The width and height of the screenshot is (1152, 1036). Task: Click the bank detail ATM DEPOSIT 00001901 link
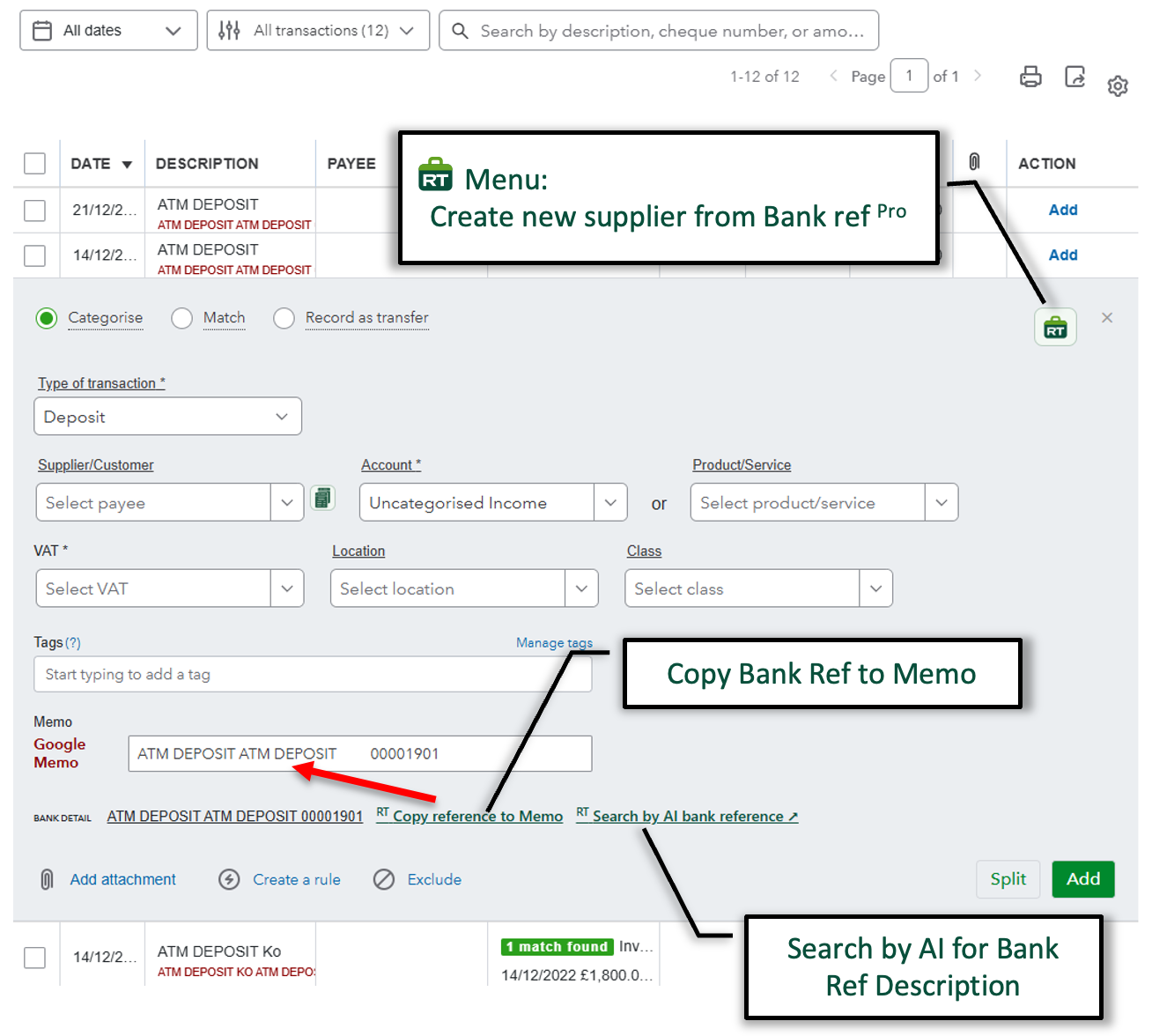click(x=235, y=817)
